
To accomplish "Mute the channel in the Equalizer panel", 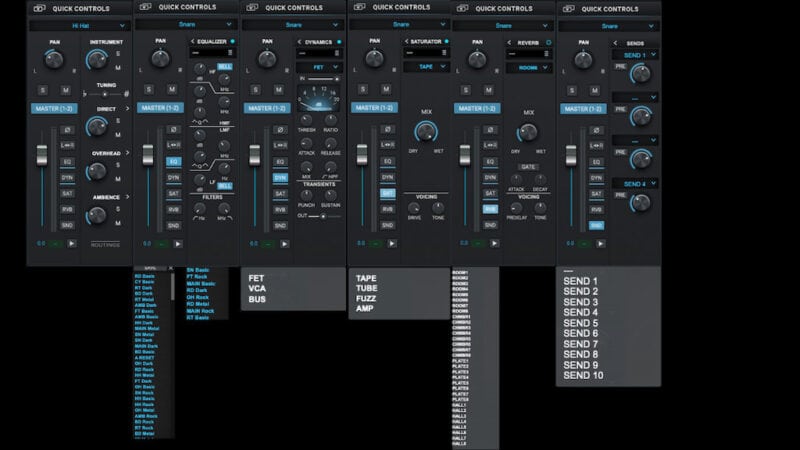I will (x=172, y=90).
